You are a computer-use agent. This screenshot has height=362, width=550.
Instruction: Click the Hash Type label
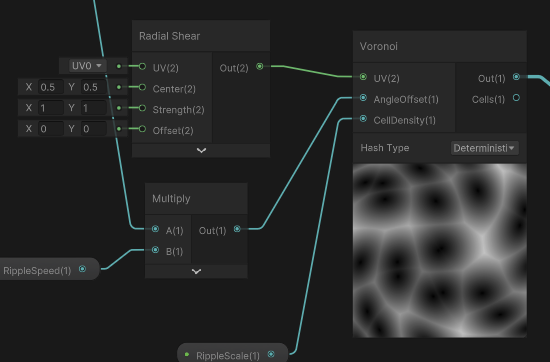385,148
